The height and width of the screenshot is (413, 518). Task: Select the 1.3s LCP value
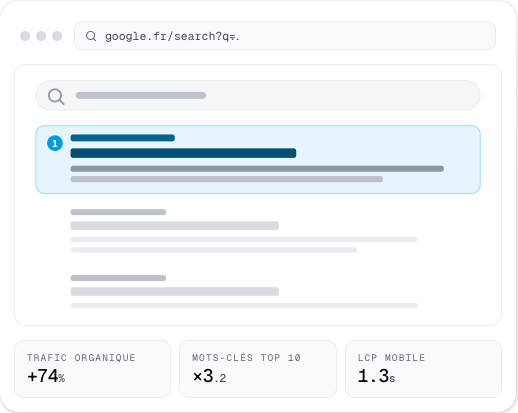376,376
